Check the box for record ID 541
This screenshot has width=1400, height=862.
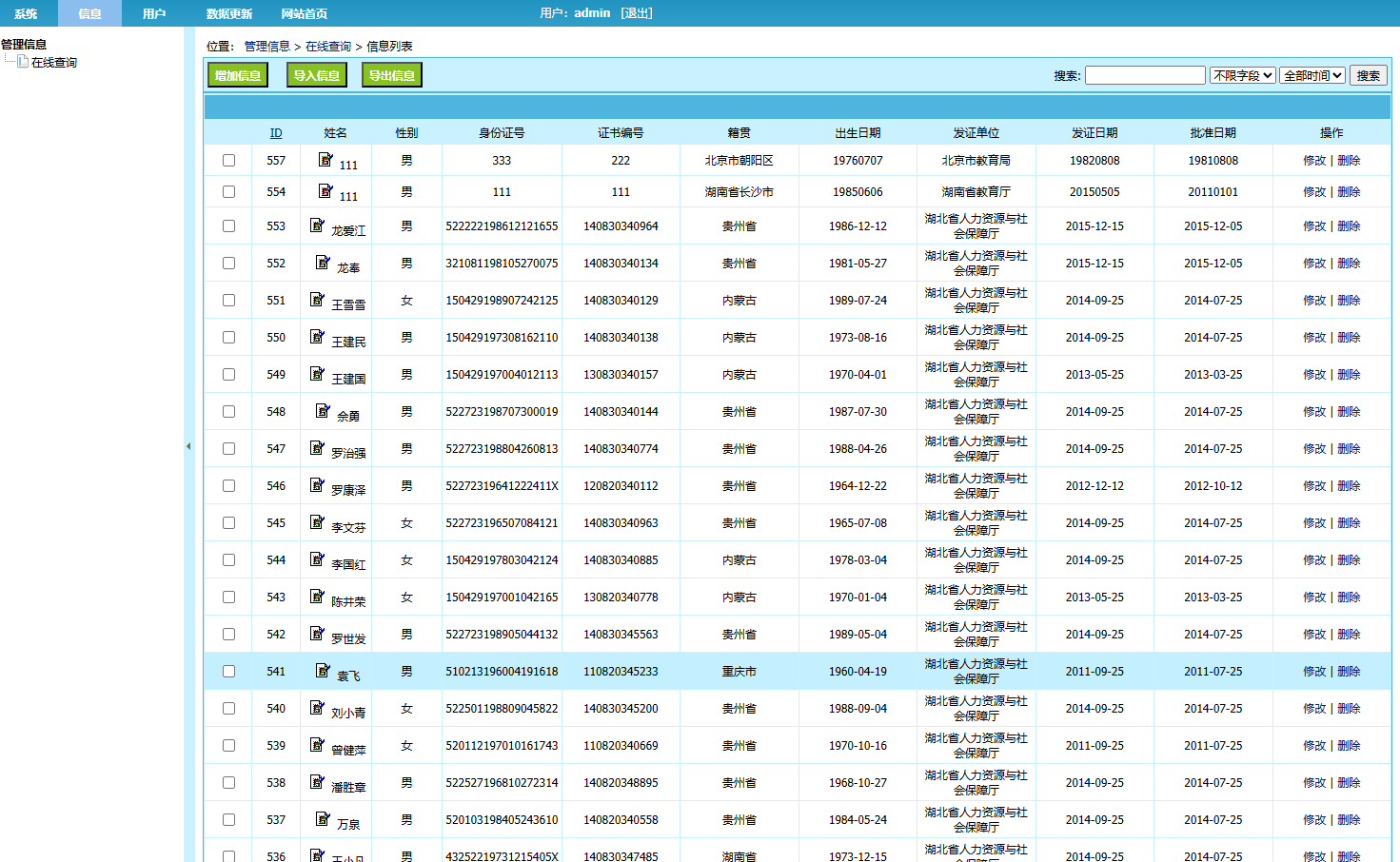[228, 672]
